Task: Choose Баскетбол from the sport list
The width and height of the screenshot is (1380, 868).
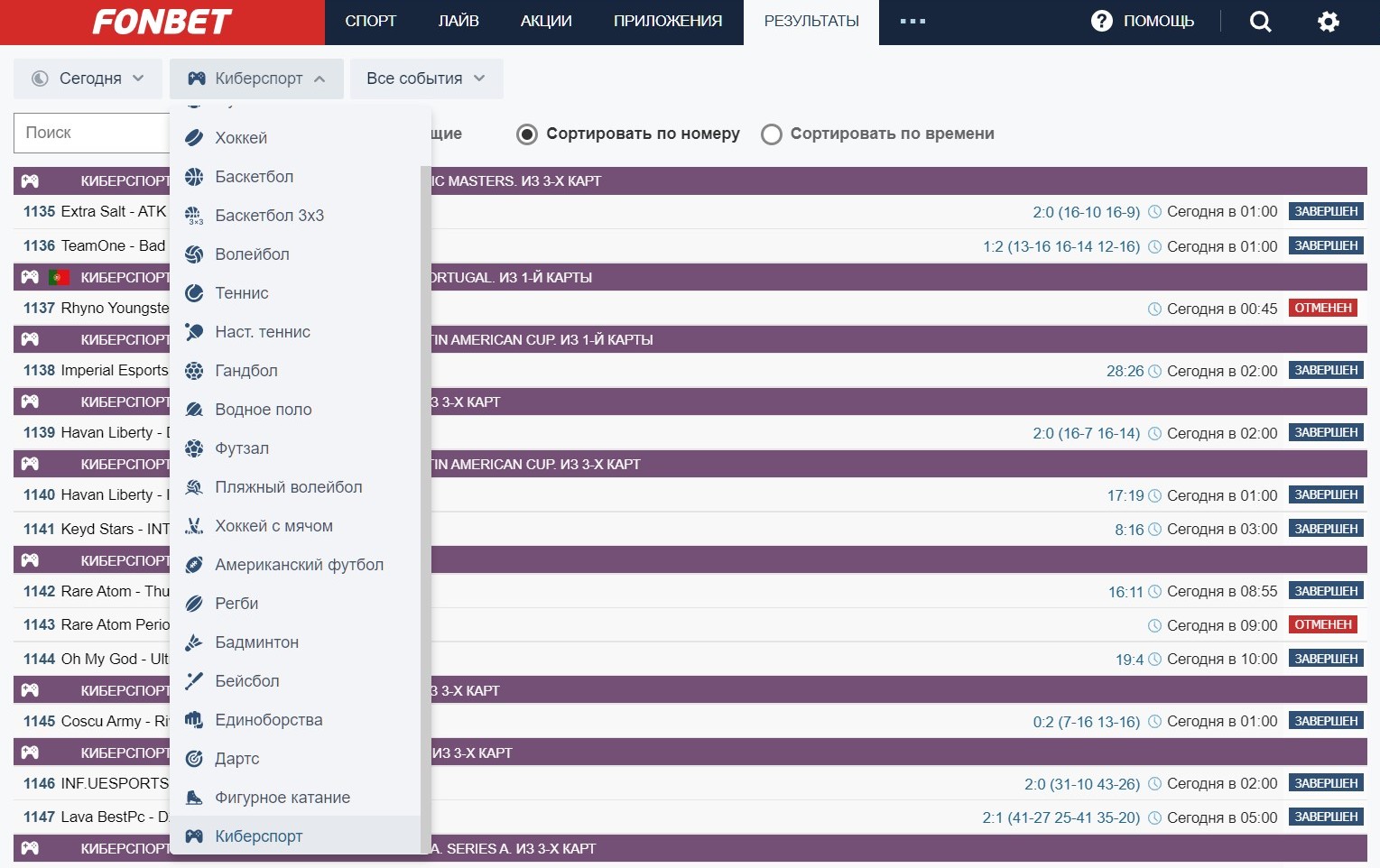Action: [x=295, y=177]
